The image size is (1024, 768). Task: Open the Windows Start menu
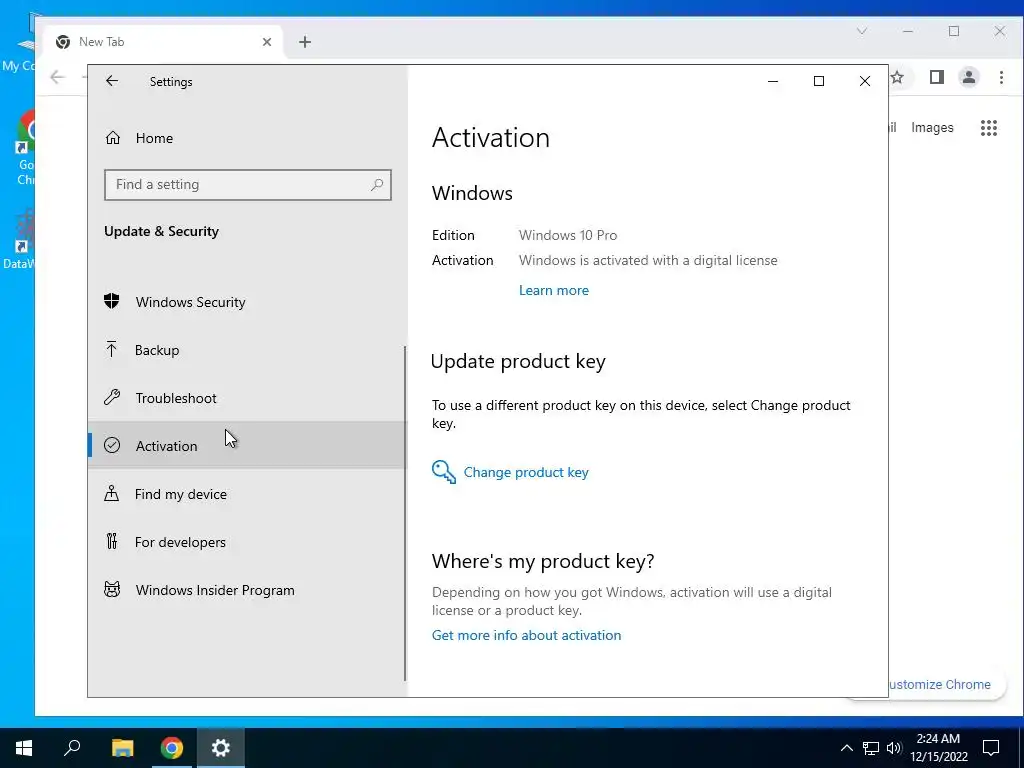(24, 748)
